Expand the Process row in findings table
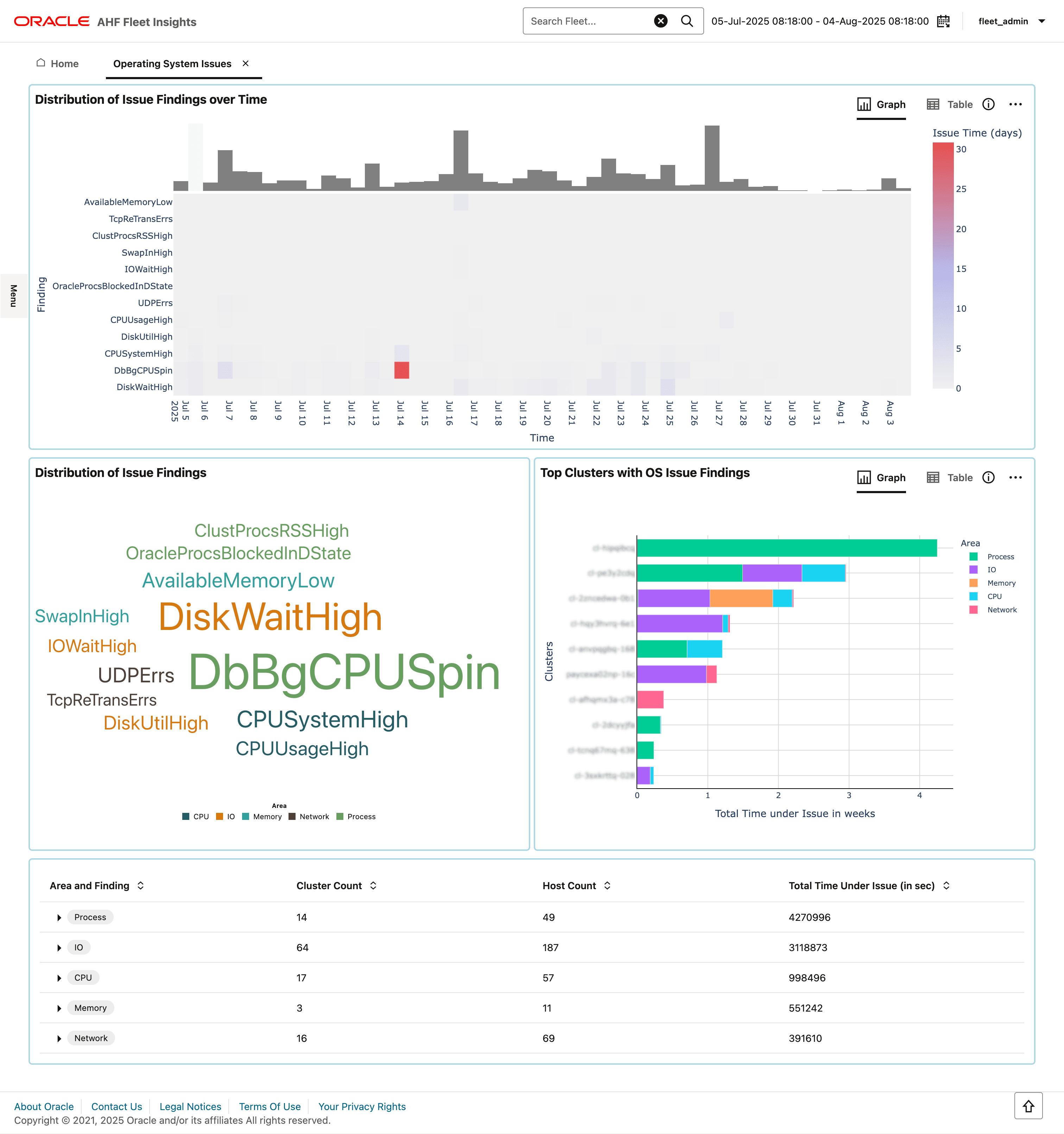Viewport: 1064px width, 1134px height. coord(59,917)
